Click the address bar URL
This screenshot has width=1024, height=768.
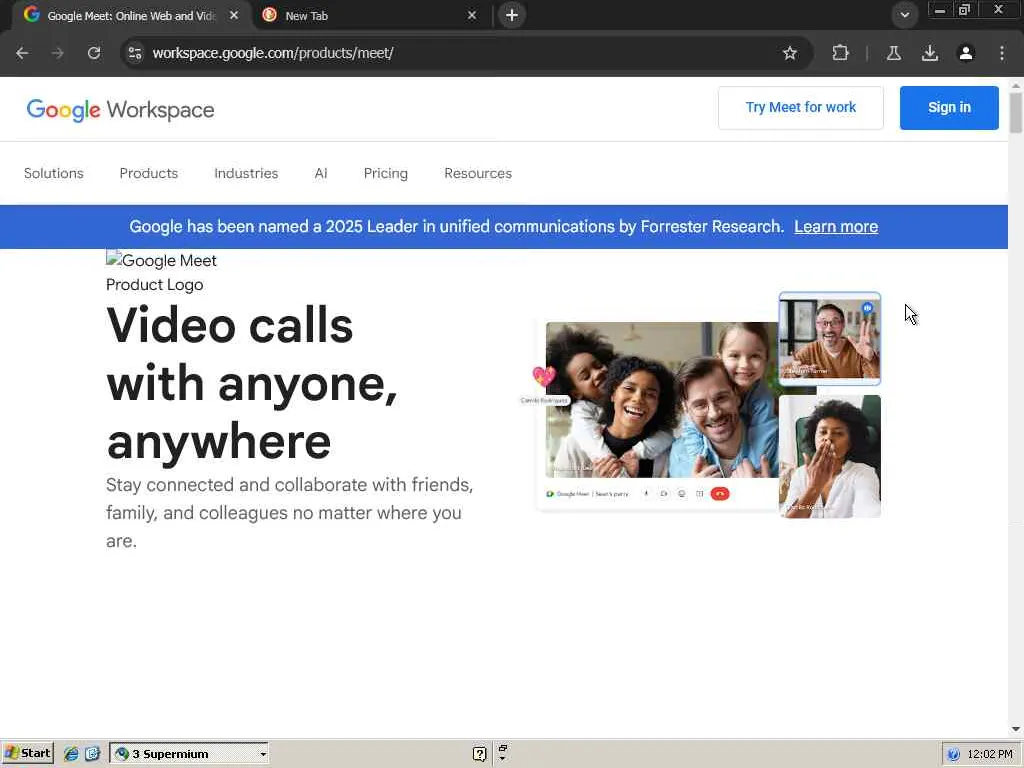click(273, 53)
